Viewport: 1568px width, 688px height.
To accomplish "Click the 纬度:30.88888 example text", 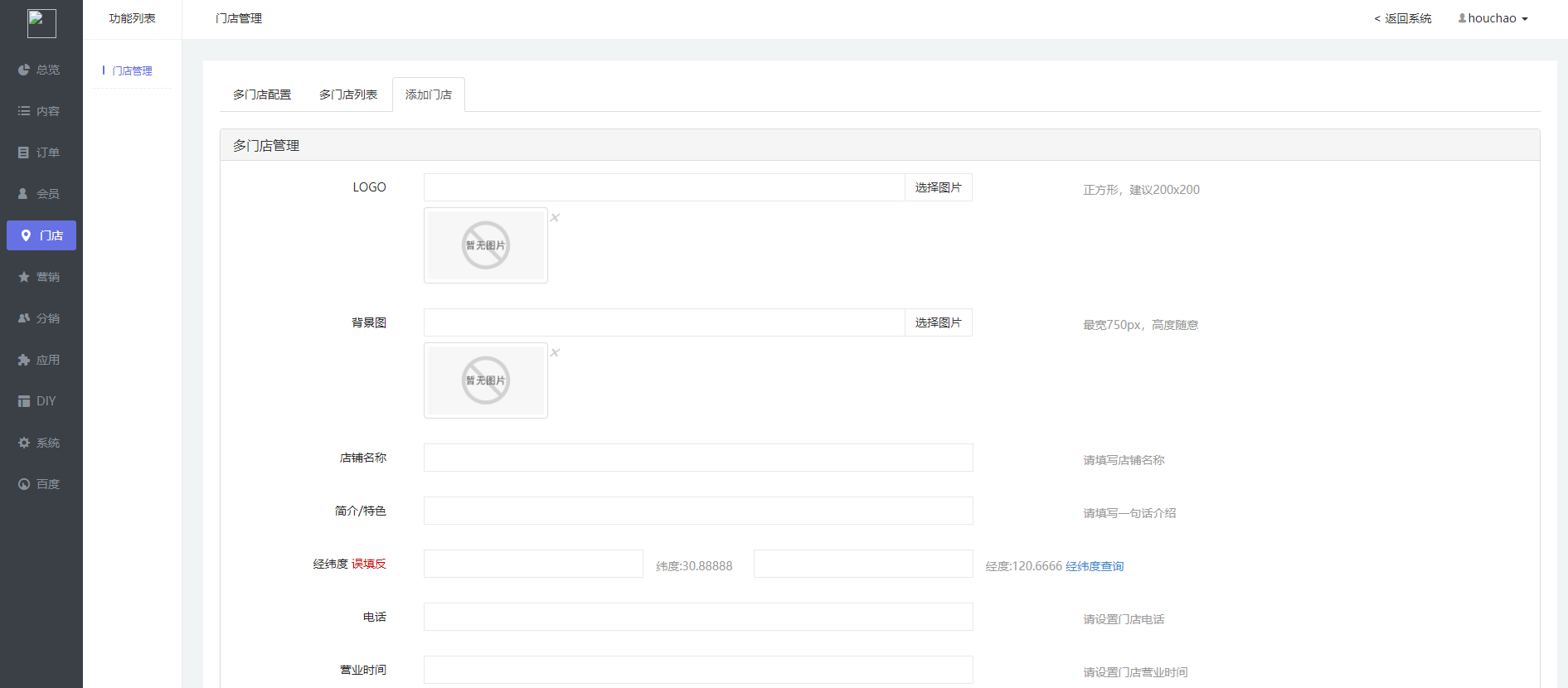I will click(694, 566).
